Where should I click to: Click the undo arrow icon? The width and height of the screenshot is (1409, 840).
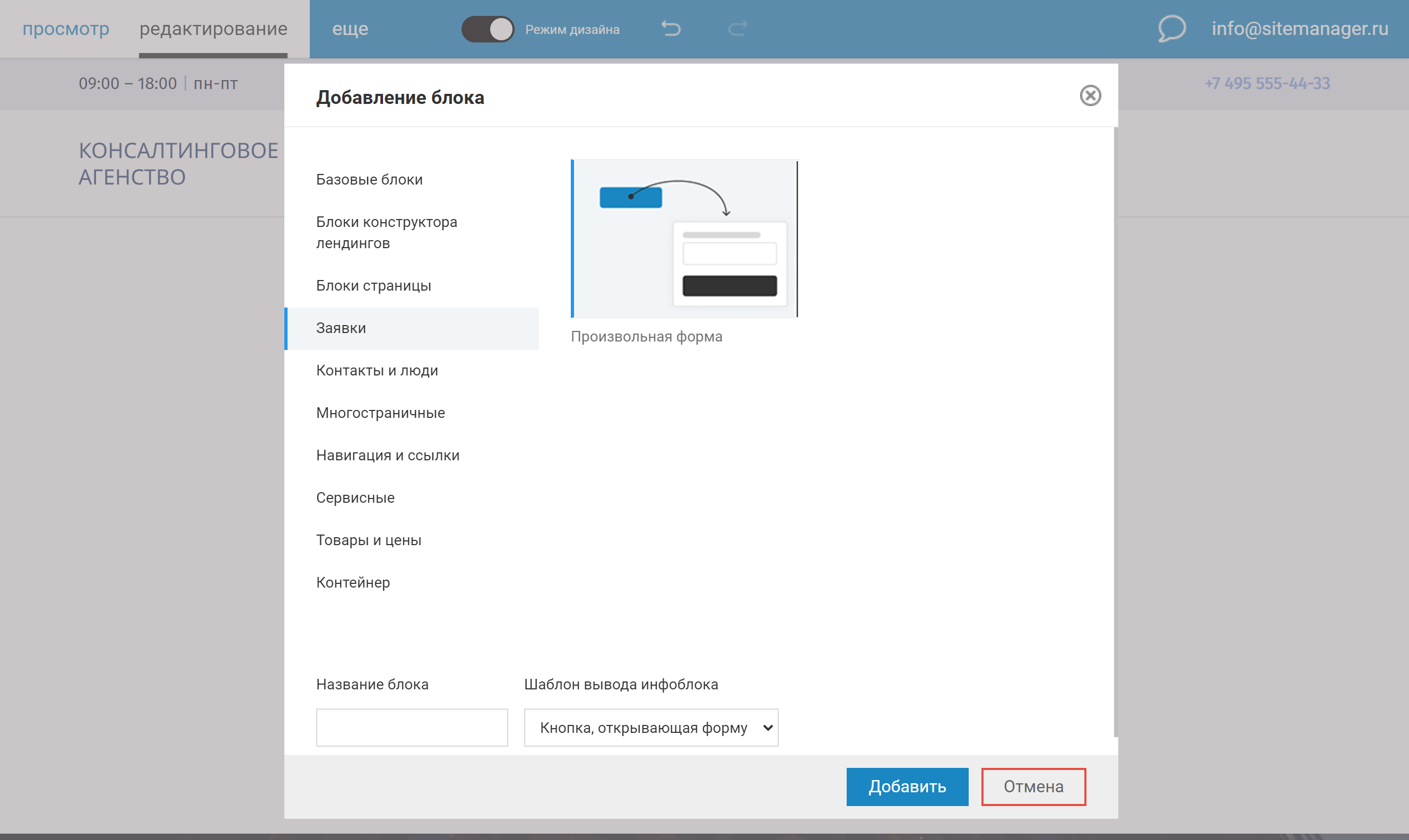671,28
